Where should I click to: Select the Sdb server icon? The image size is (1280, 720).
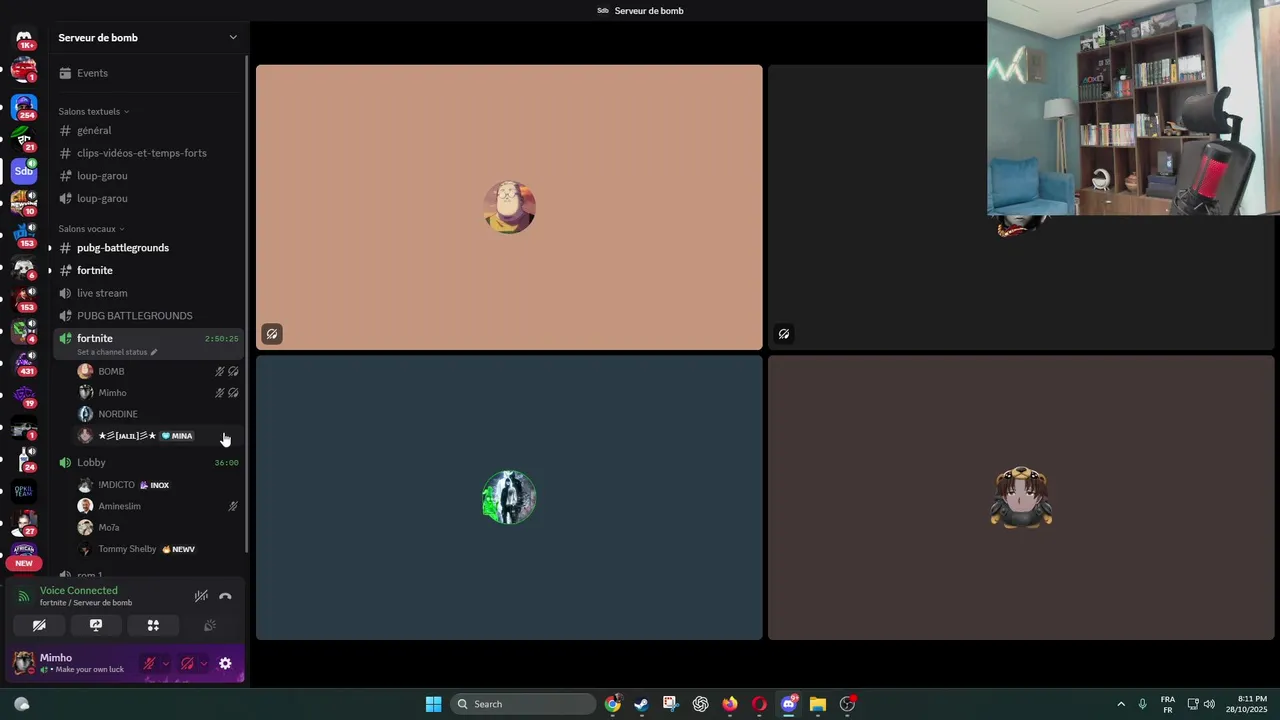click(x=24, y=171)
